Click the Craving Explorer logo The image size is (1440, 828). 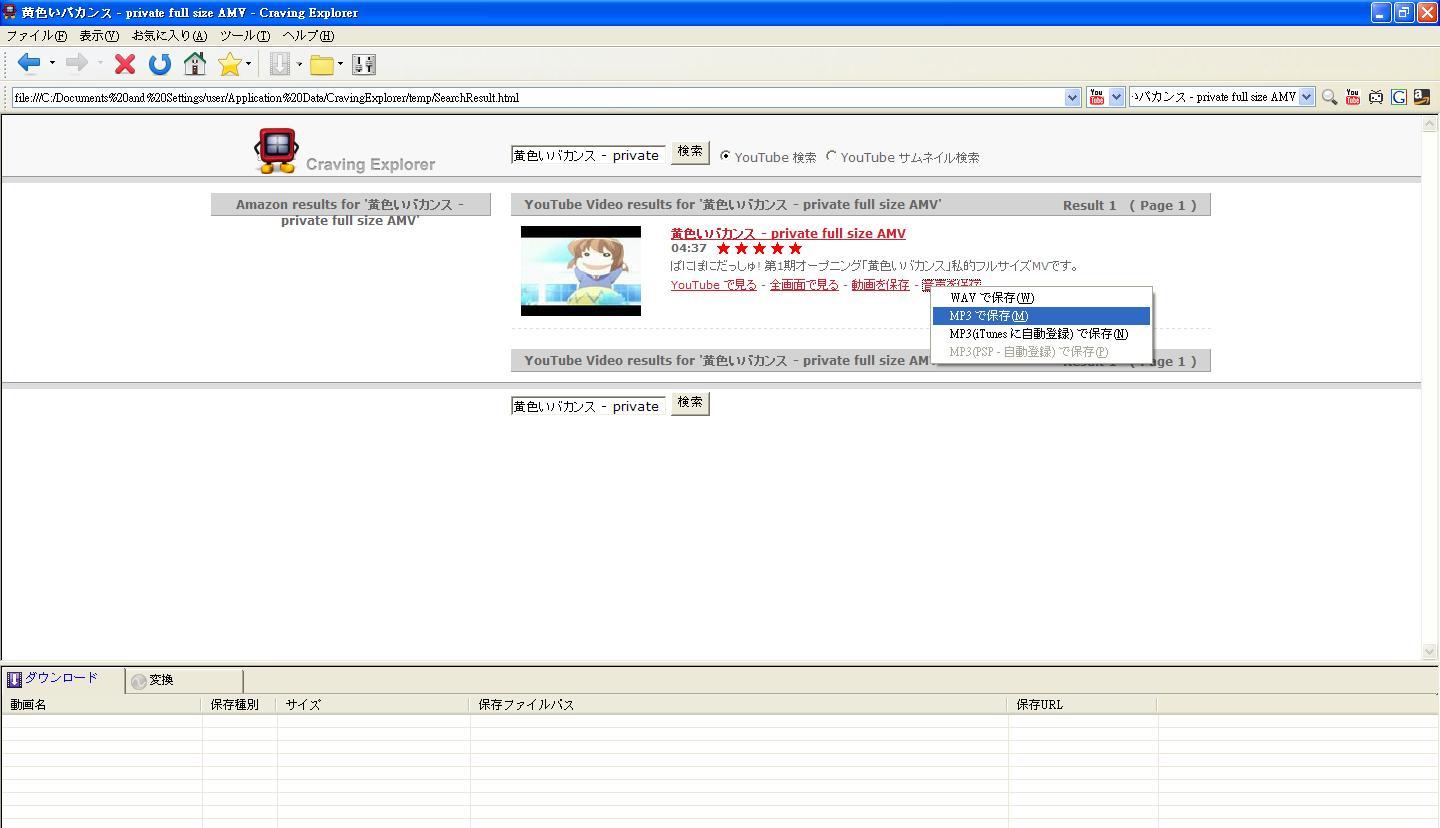click(x=345, y=151)
